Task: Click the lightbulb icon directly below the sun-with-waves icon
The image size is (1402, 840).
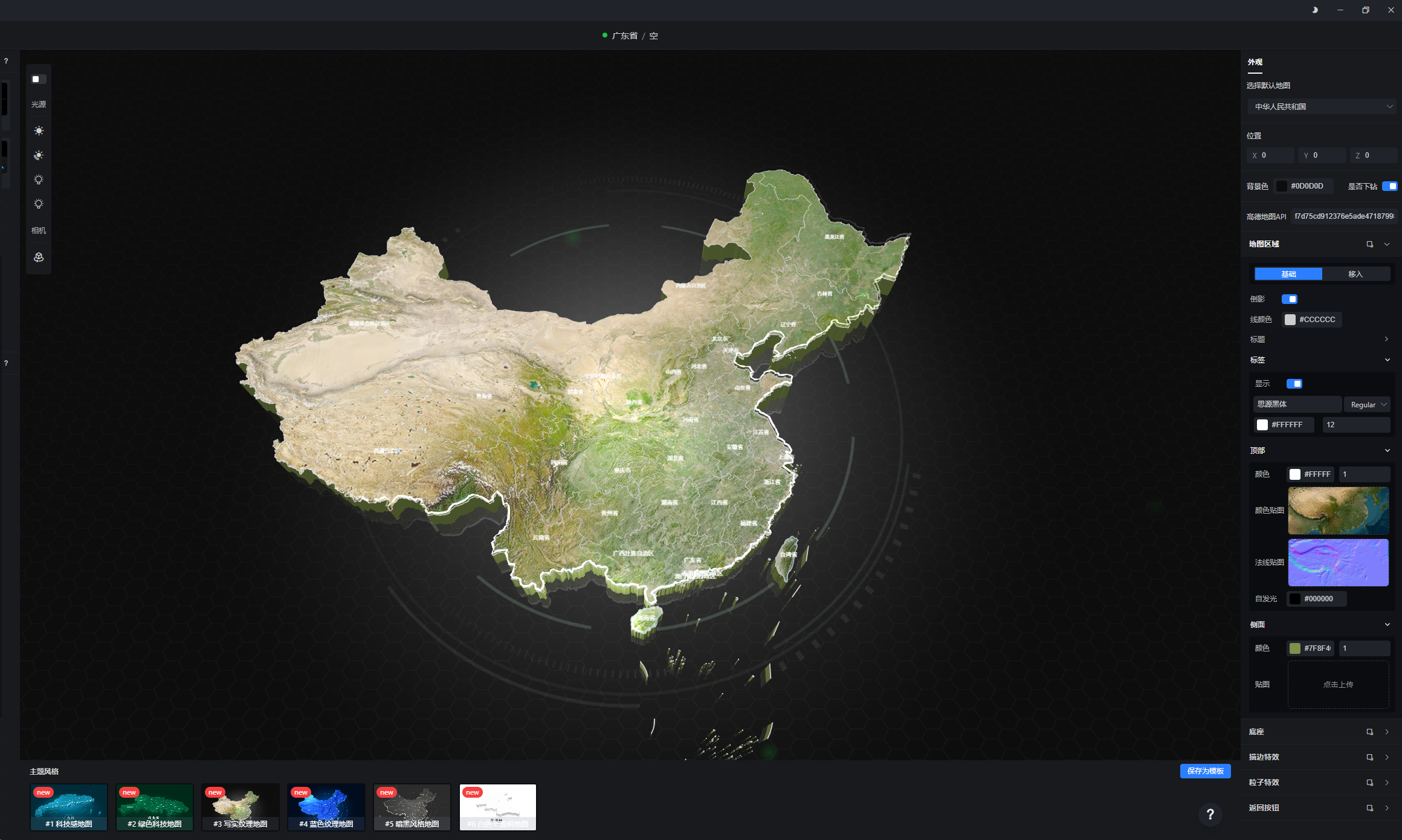Action: [x=39, y=179]
